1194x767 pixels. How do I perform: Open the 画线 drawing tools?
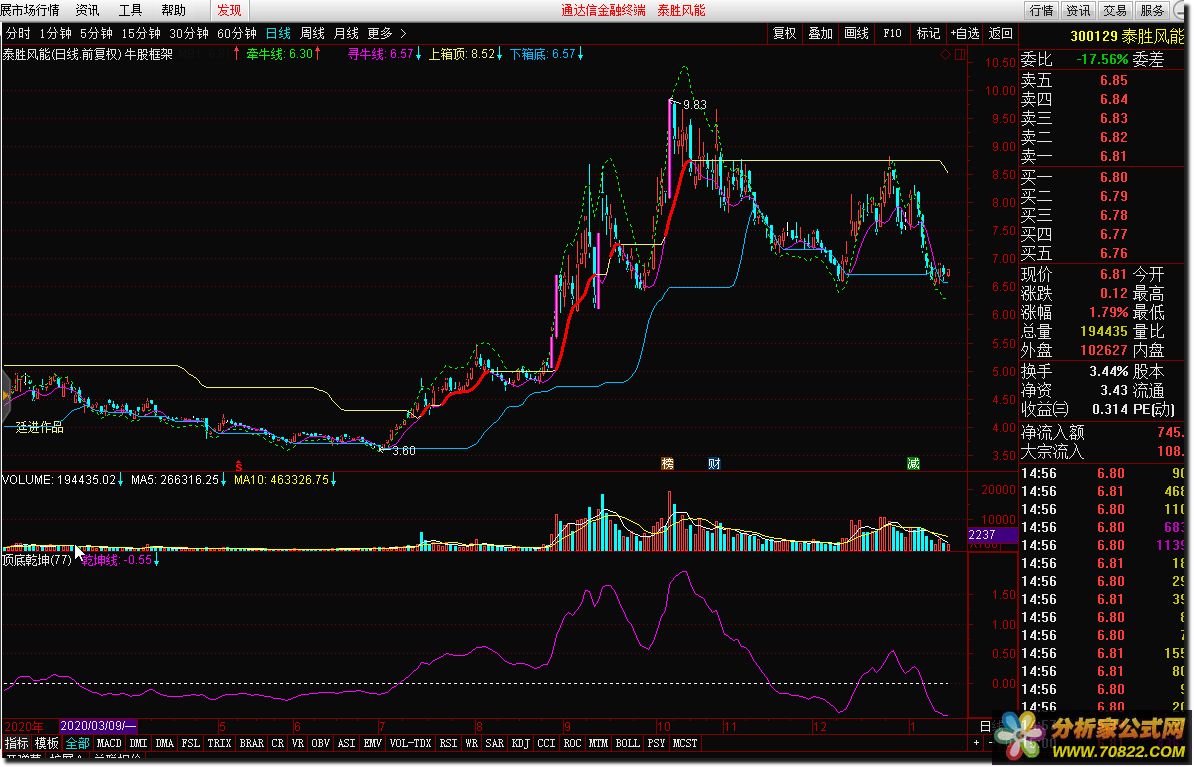click(856, 34)
